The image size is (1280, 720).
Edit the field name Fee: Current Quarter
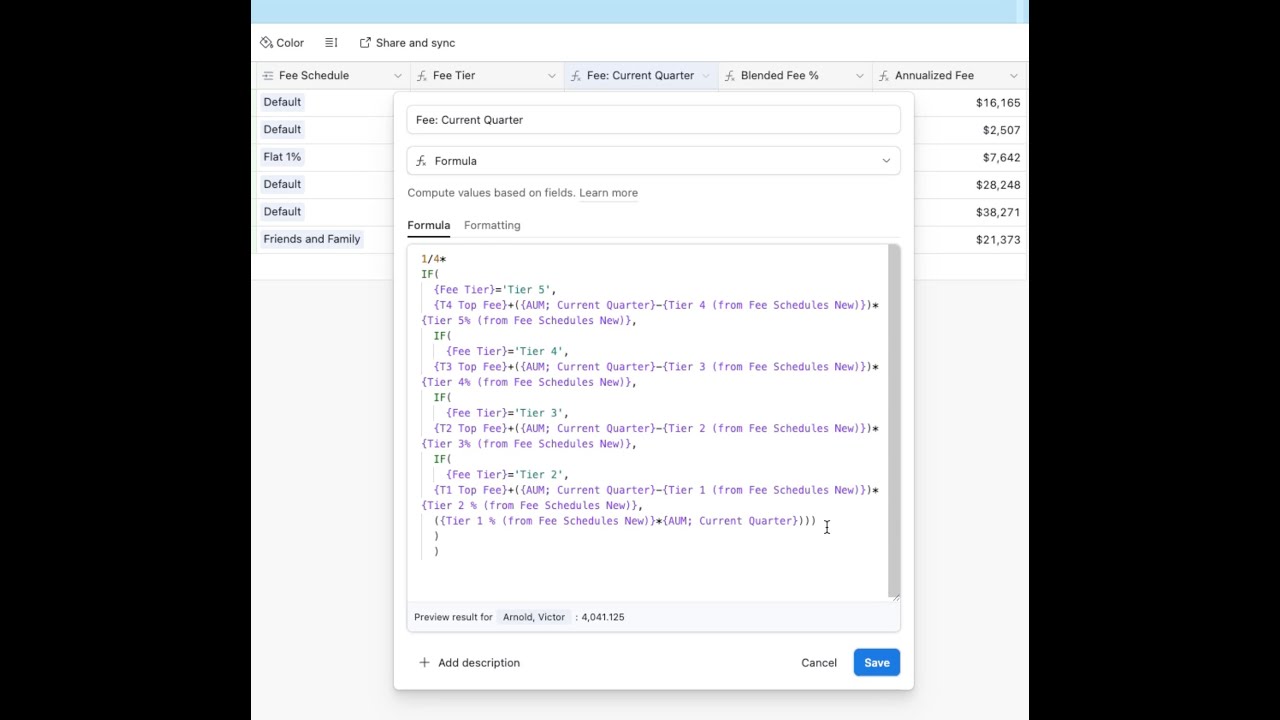(653, 120)
